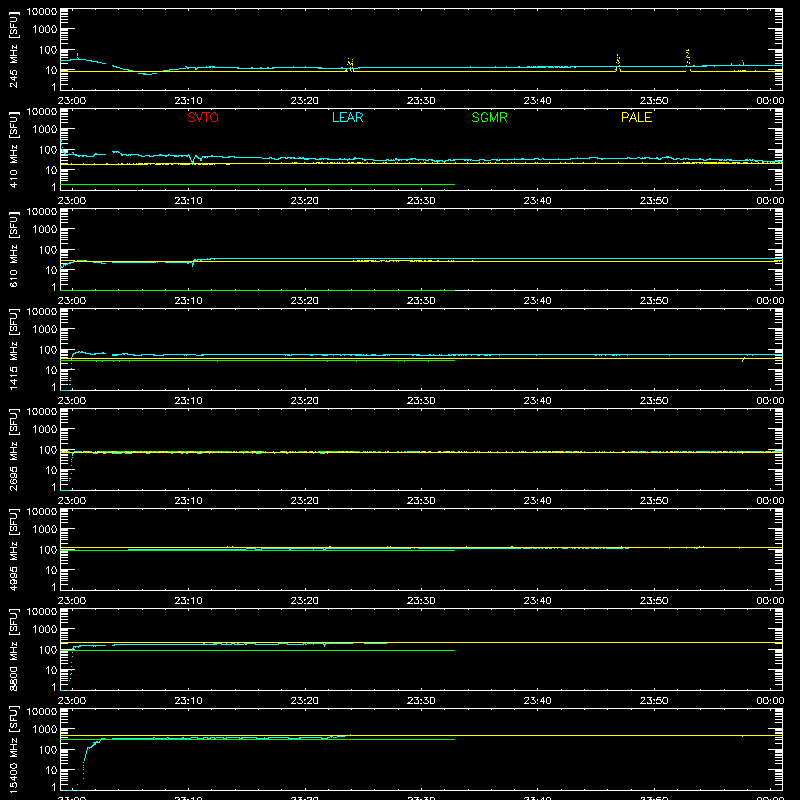Viewport: 800px width, 800px height.
Task: Click the '23:30' label under 8800 MHz panel
Action: [x=421, y=701]
